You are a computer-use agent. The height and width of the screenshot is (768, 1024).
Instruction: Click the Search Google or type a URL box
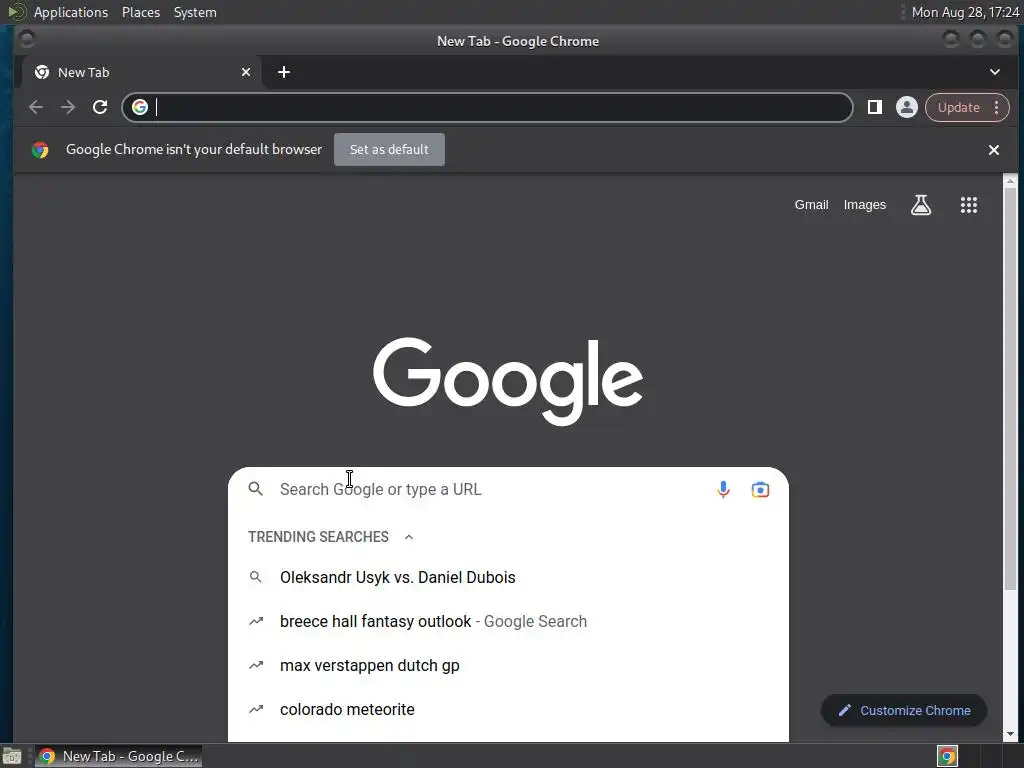508,489
